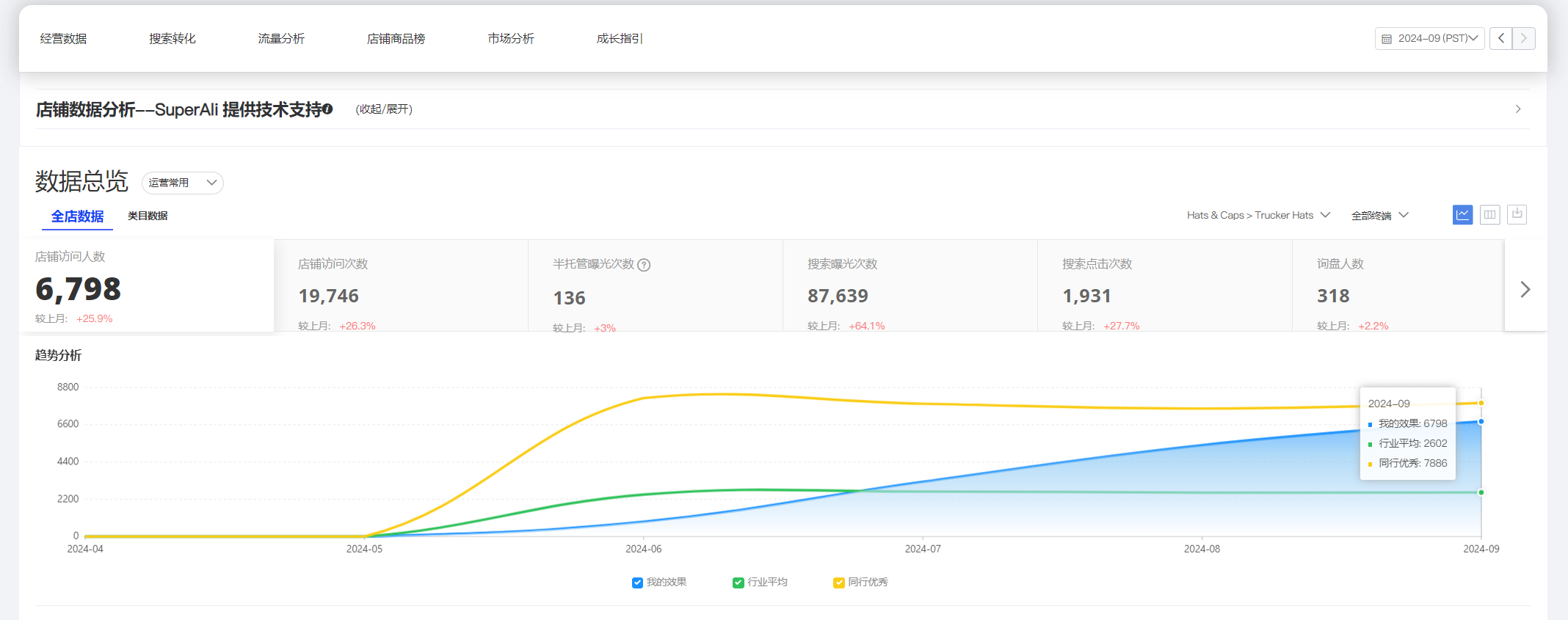This screenshot has height=620, width=1568.
Task: Switch to 类目数据 tab
Action: (148, 216)
